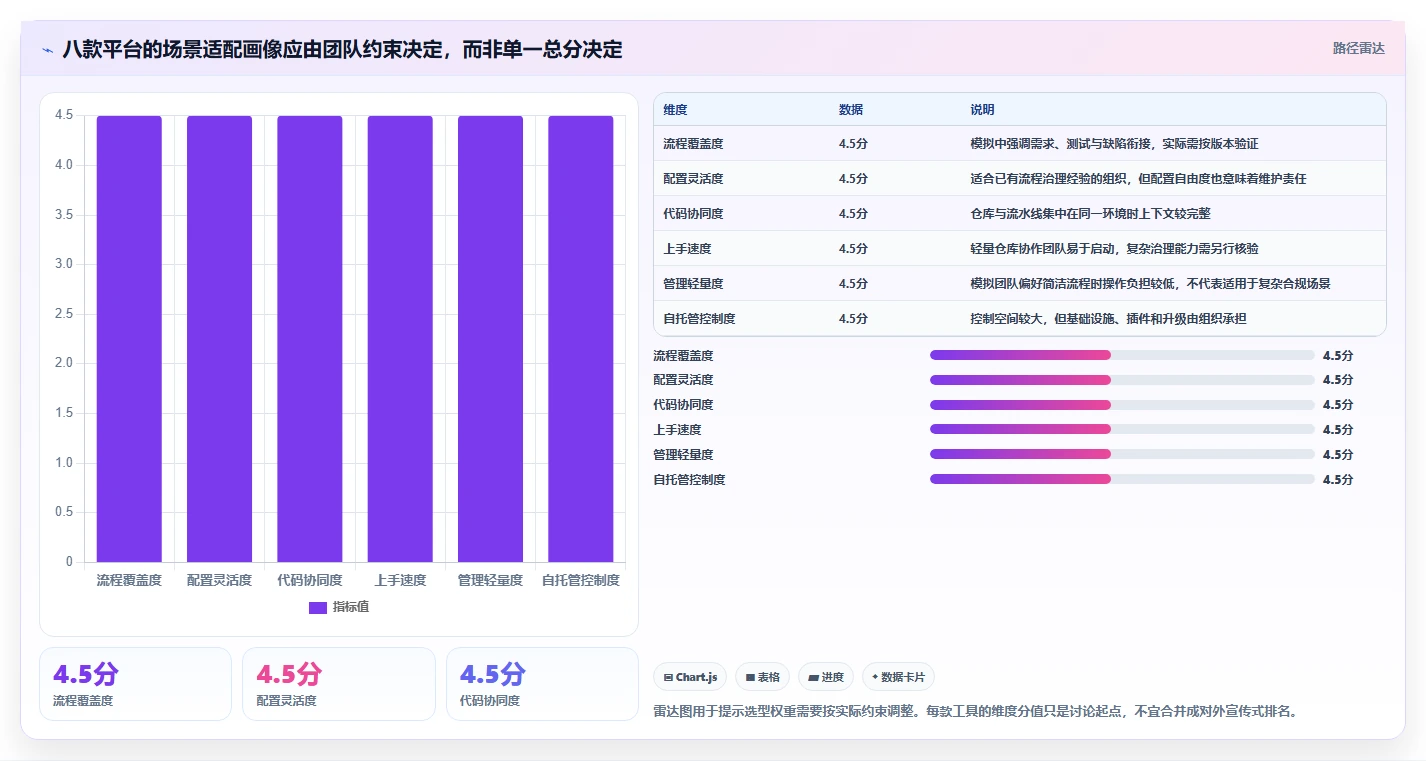This screenshot has height=761, width=1426.
Task: Click the 自托管控制度 bar in the chart
Action: (x=581, y=339)
